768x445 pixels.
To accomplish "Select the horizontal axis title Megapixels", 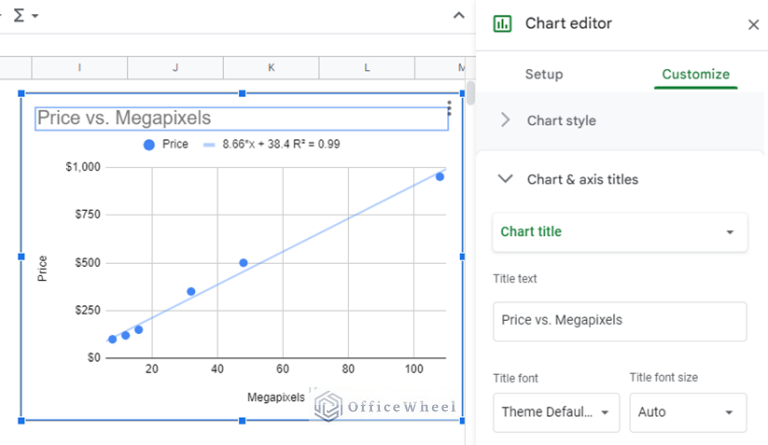I will click(x=276, y=397).
